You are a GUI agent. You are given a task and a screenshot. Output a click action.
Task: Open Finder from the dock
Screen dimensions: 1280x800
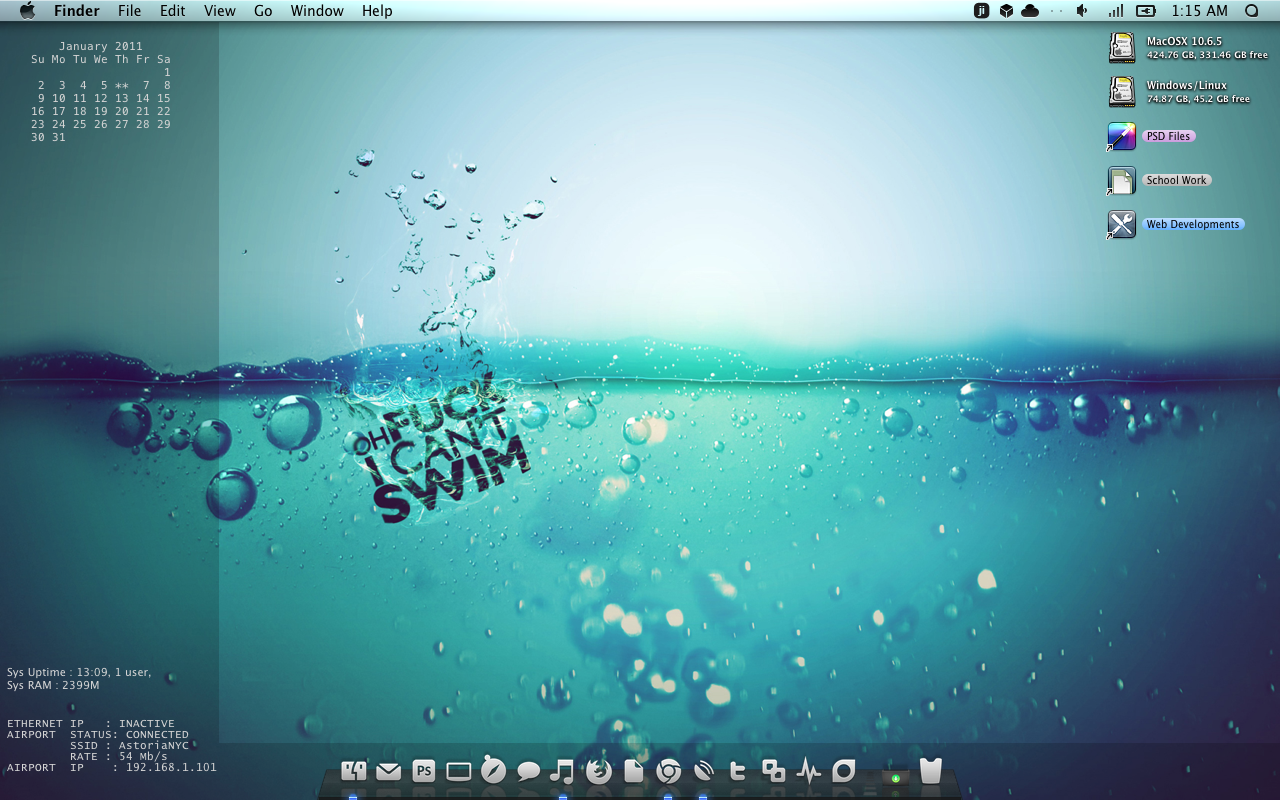[353, 771]
